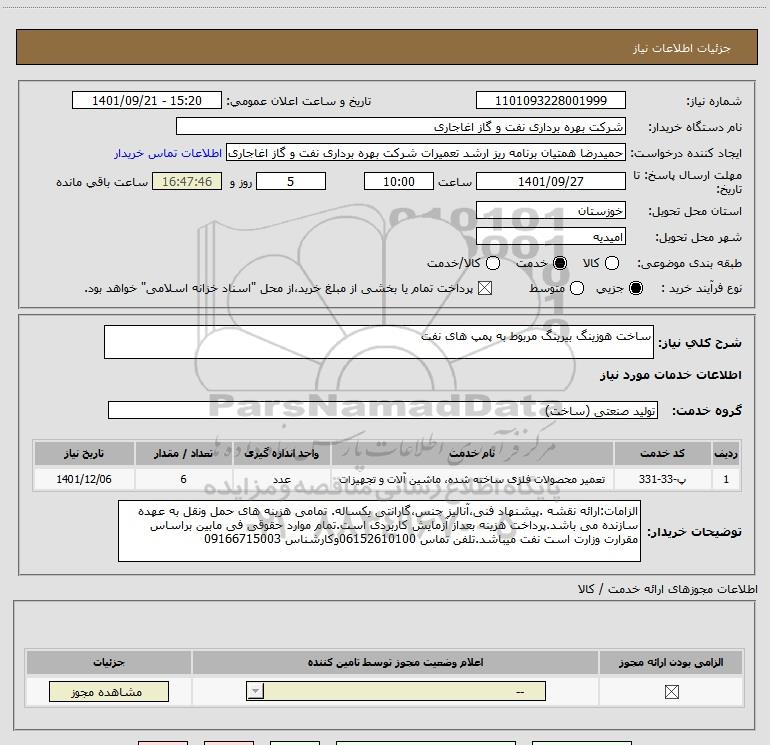
Task: Click the کد خدمت column header
Action: pos(662,453)
